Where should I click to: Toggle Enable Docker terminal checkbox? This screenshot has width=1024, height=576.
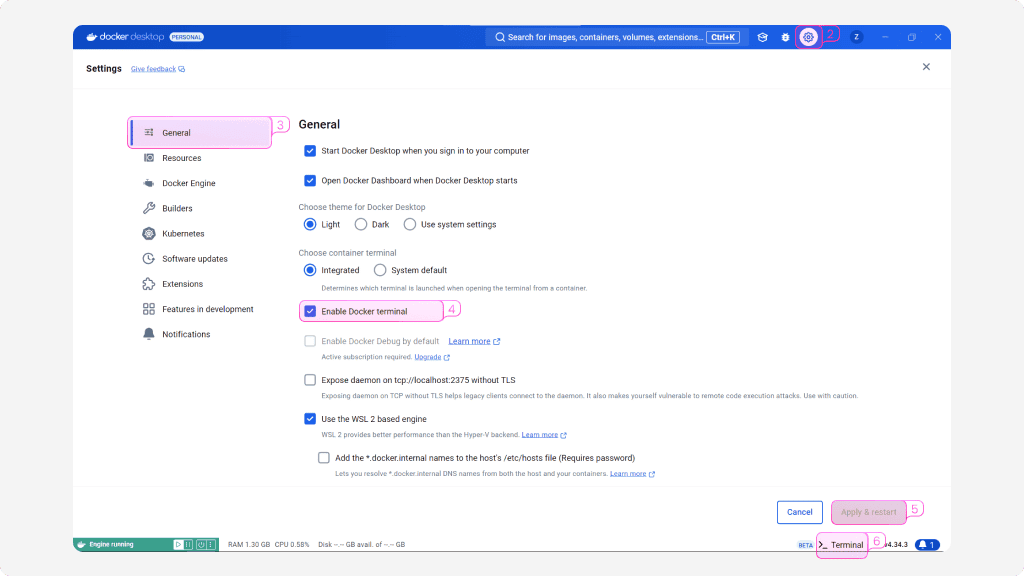310,311
